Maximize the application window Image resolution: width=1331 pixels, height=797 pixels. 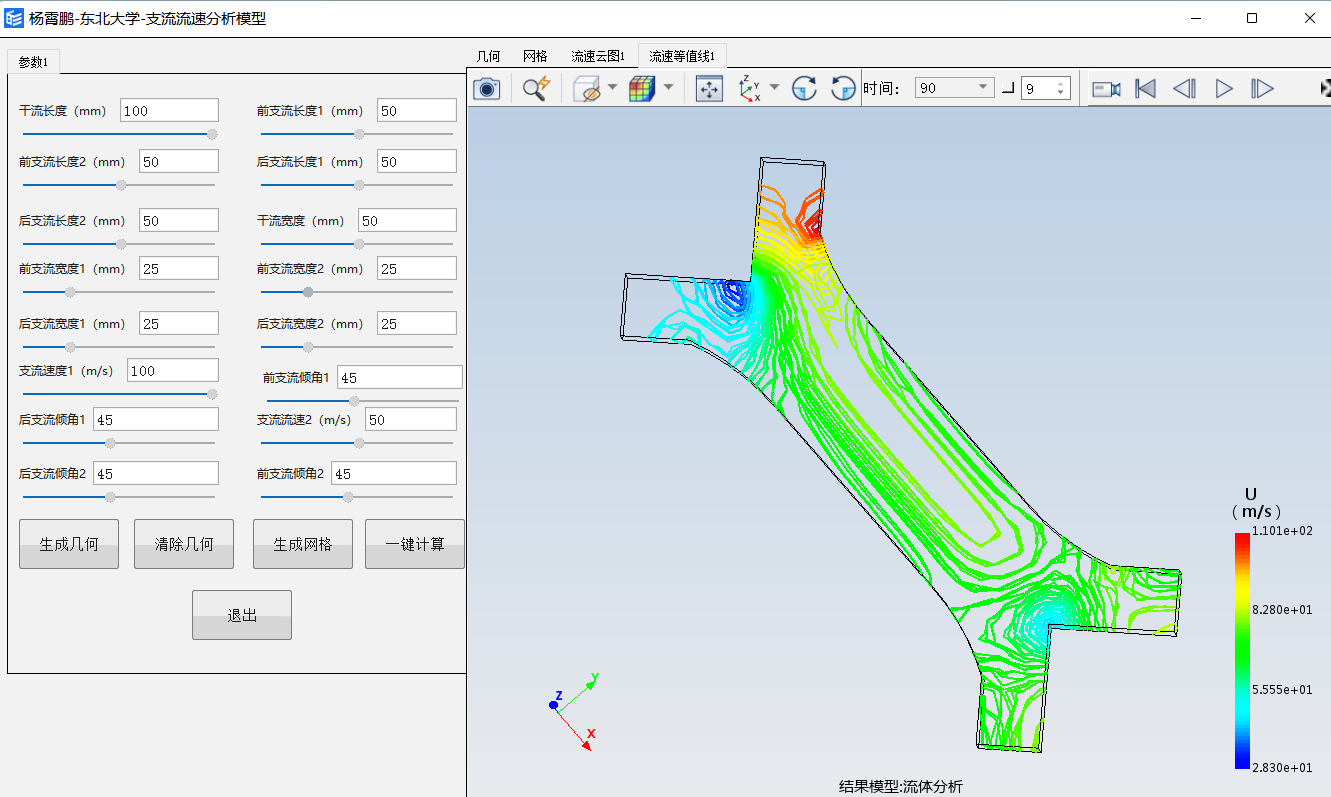tap(1251, 18)
